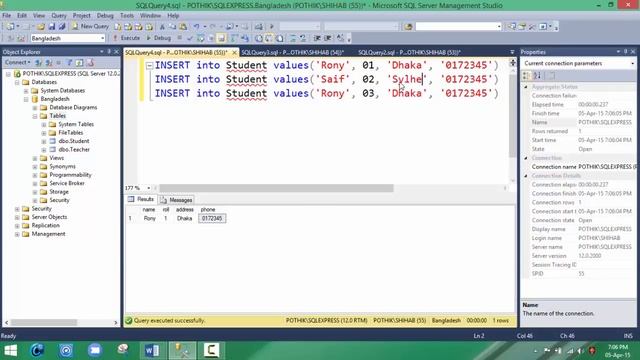Switch to the Messages tab

pos(177,200)
